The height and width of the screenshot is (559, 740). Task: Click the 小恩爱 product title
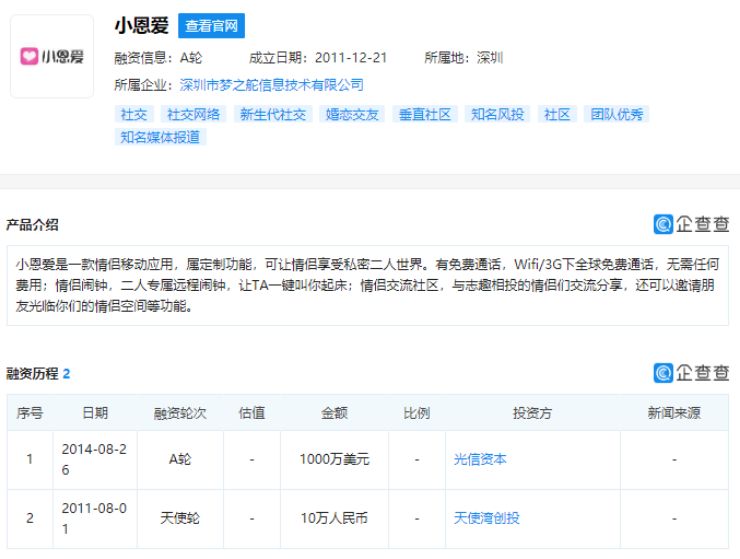142,25
